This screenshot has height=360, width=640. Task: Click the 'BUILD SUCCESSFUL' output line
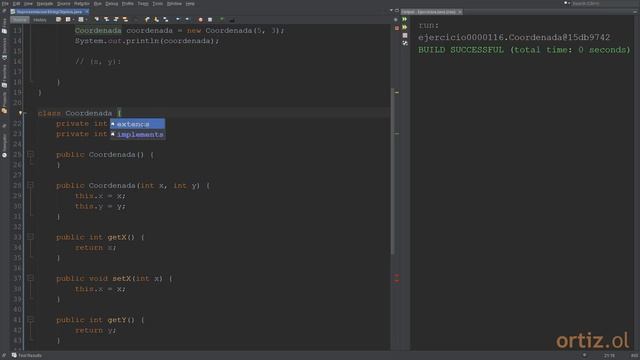click(x=524, y=50)
